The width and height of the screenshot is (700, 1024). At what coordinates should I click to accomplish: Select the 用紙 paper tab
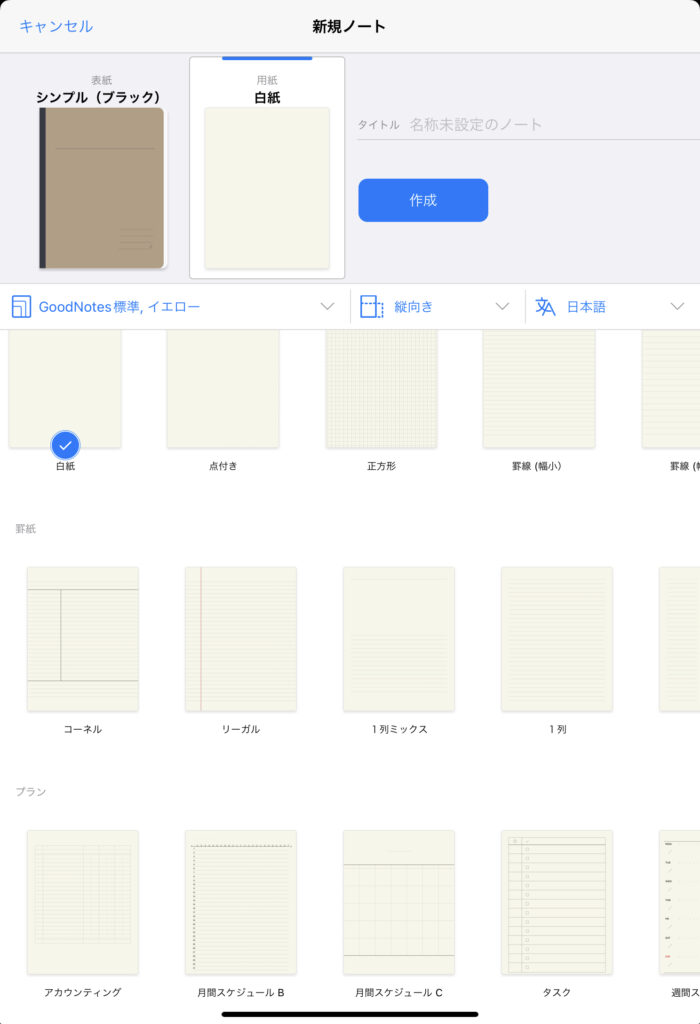point(267,168)
